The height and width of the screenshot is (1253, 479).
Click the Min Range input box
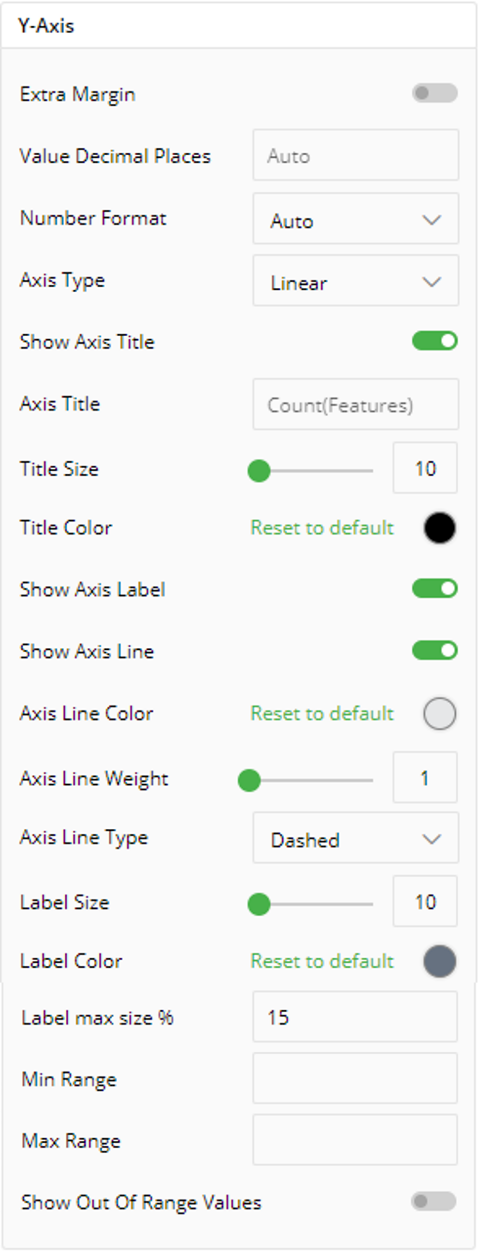pyautogui.click(x=355, y=1078)
